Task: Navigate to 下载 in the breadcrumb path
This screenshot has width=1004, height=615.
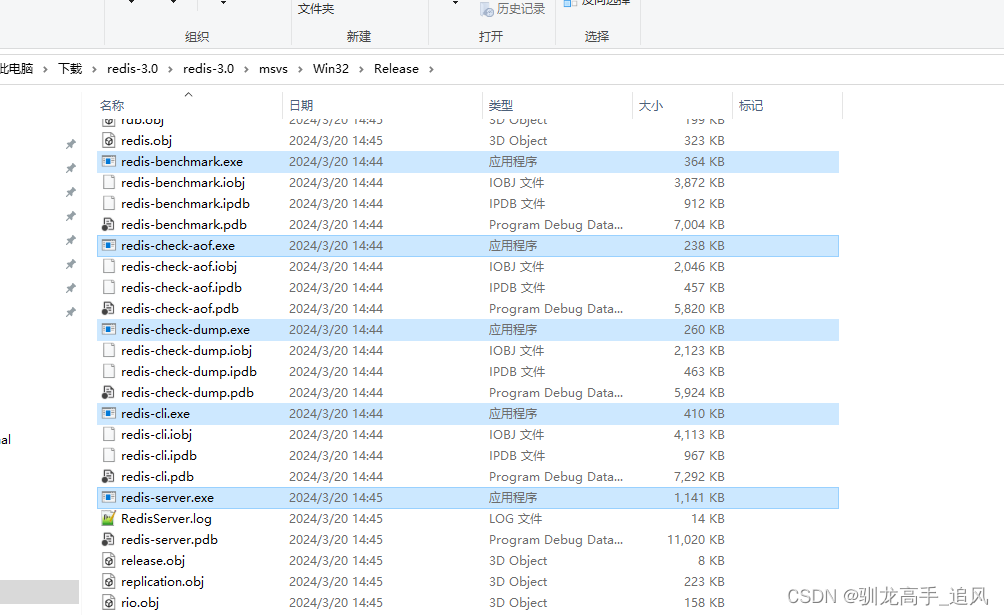Action: point(70,69)
